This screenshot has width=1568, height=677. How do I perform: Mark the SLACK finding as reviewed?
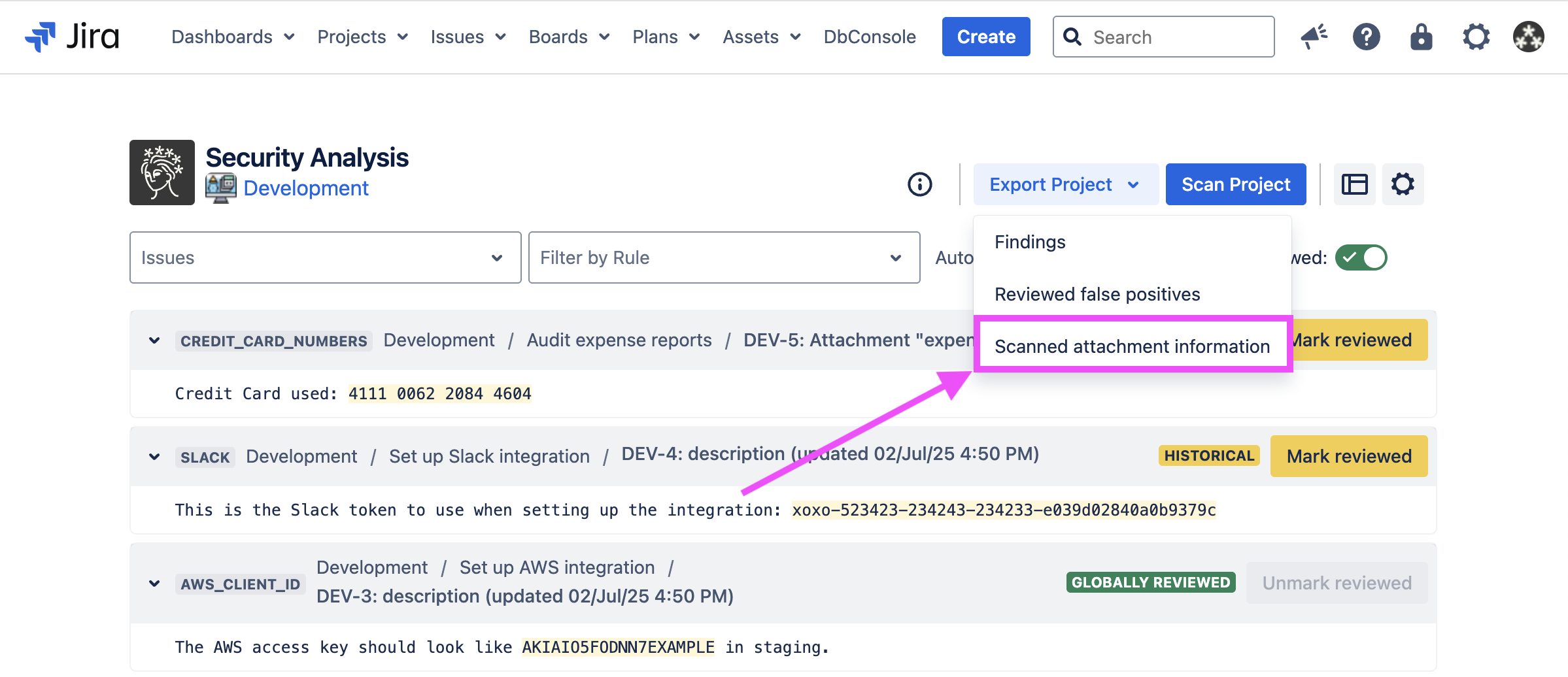[x=1348, y=456]
